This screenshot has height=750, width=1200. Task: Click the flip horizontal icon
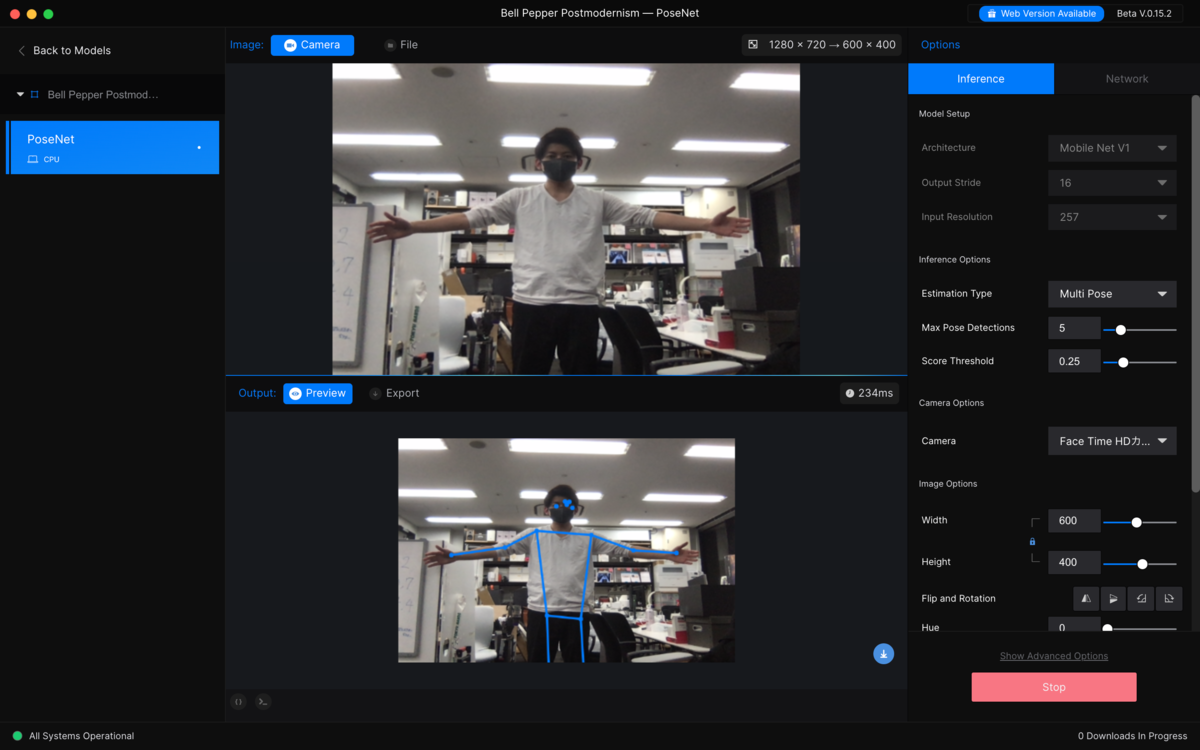coord(1086,598)
